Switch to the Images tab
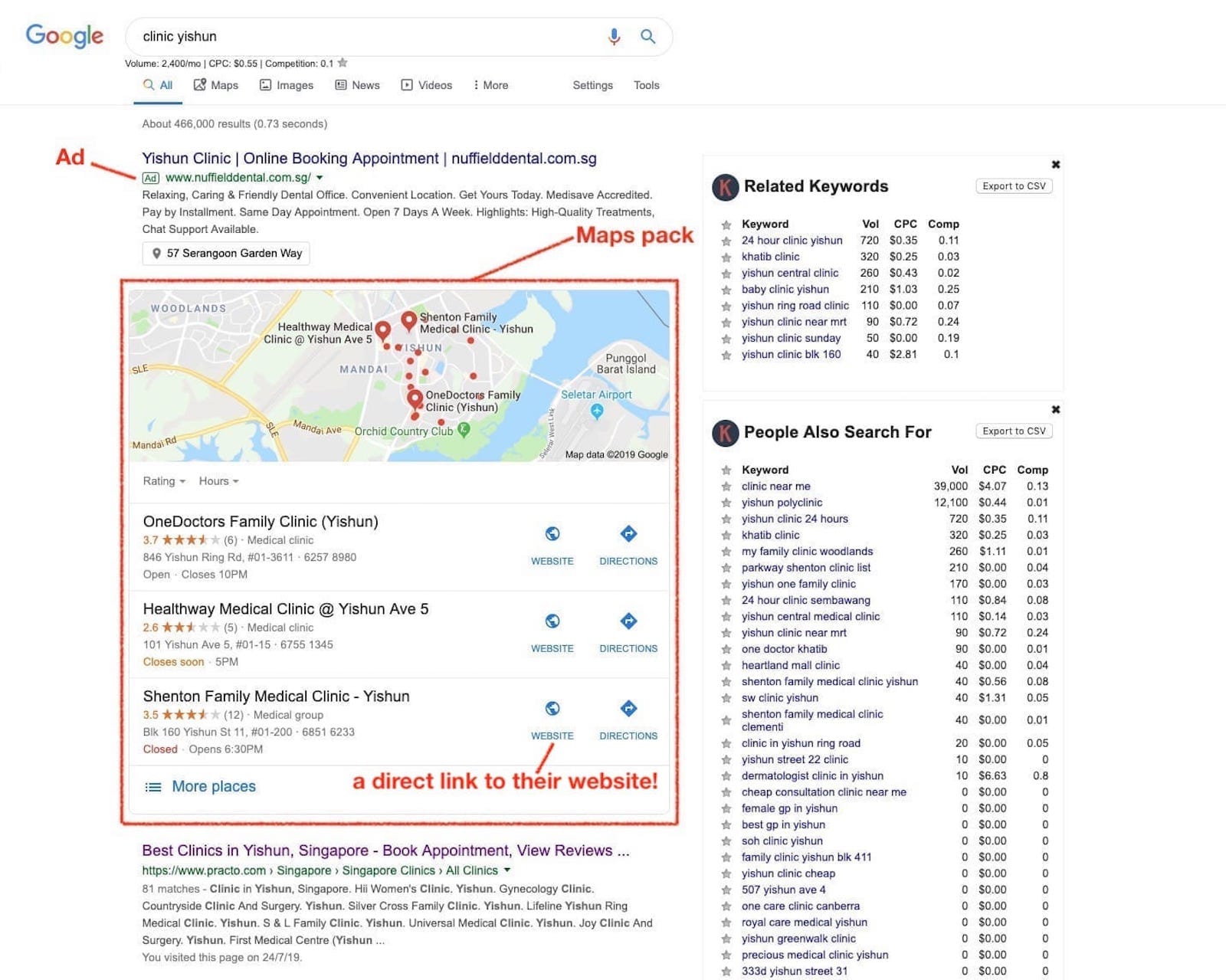The image size is (1226, 980). 287,85
